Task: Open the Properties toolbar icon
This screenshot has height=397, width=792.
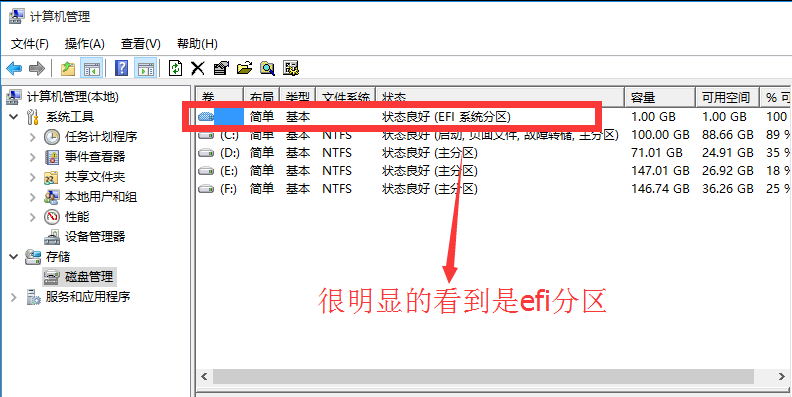Action: (x=221, y=68)
